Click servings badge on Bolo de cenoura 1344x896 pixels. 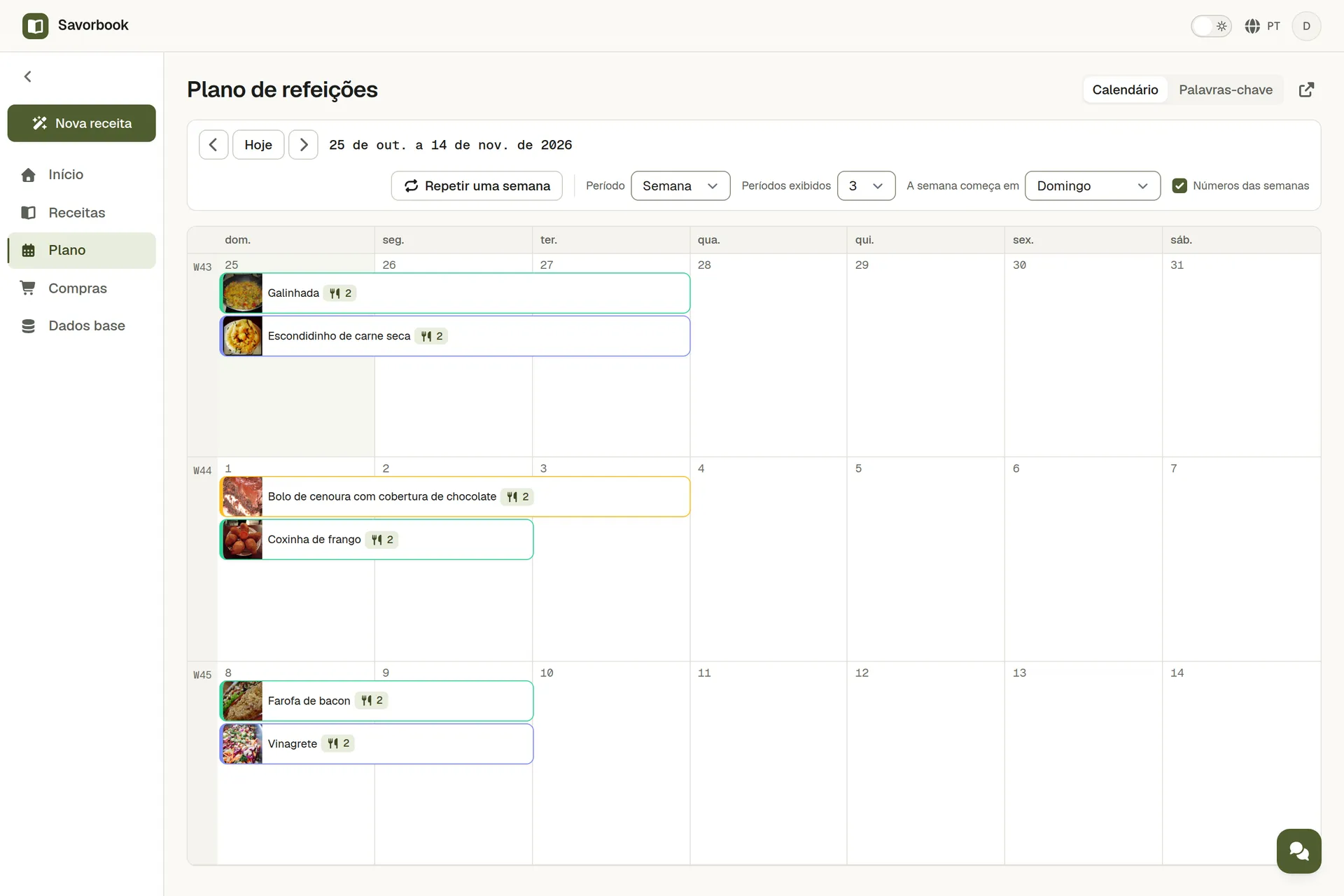(x=517, y=497)
